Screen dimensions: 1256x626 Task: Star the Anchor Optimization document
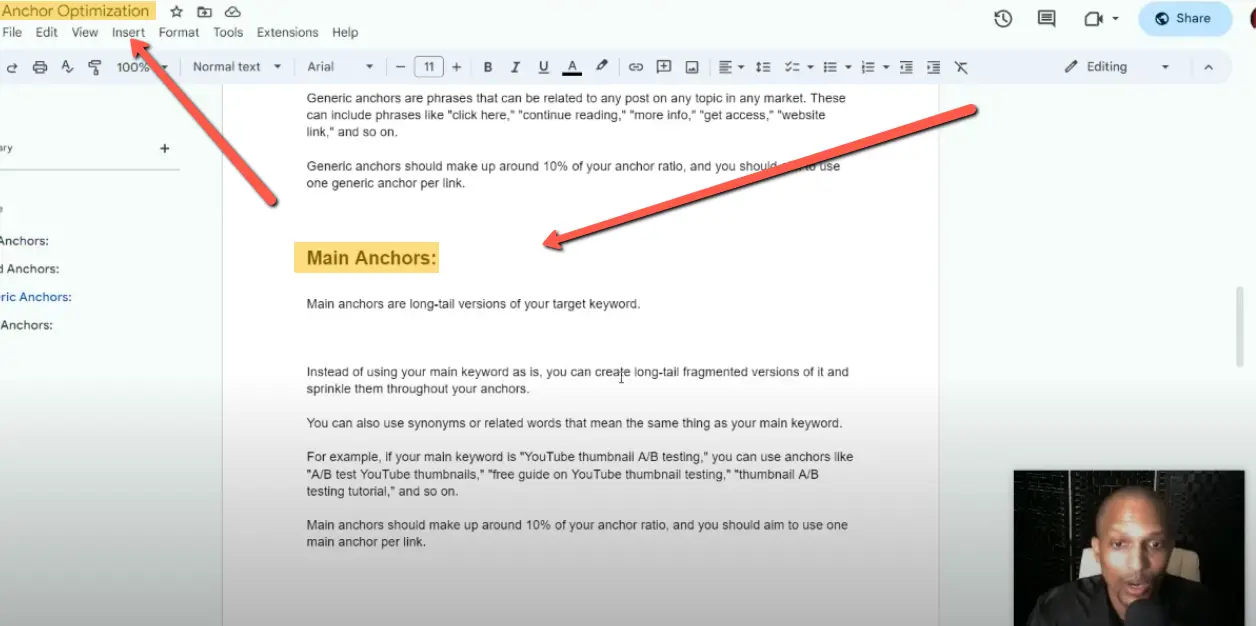click(175, 12)
